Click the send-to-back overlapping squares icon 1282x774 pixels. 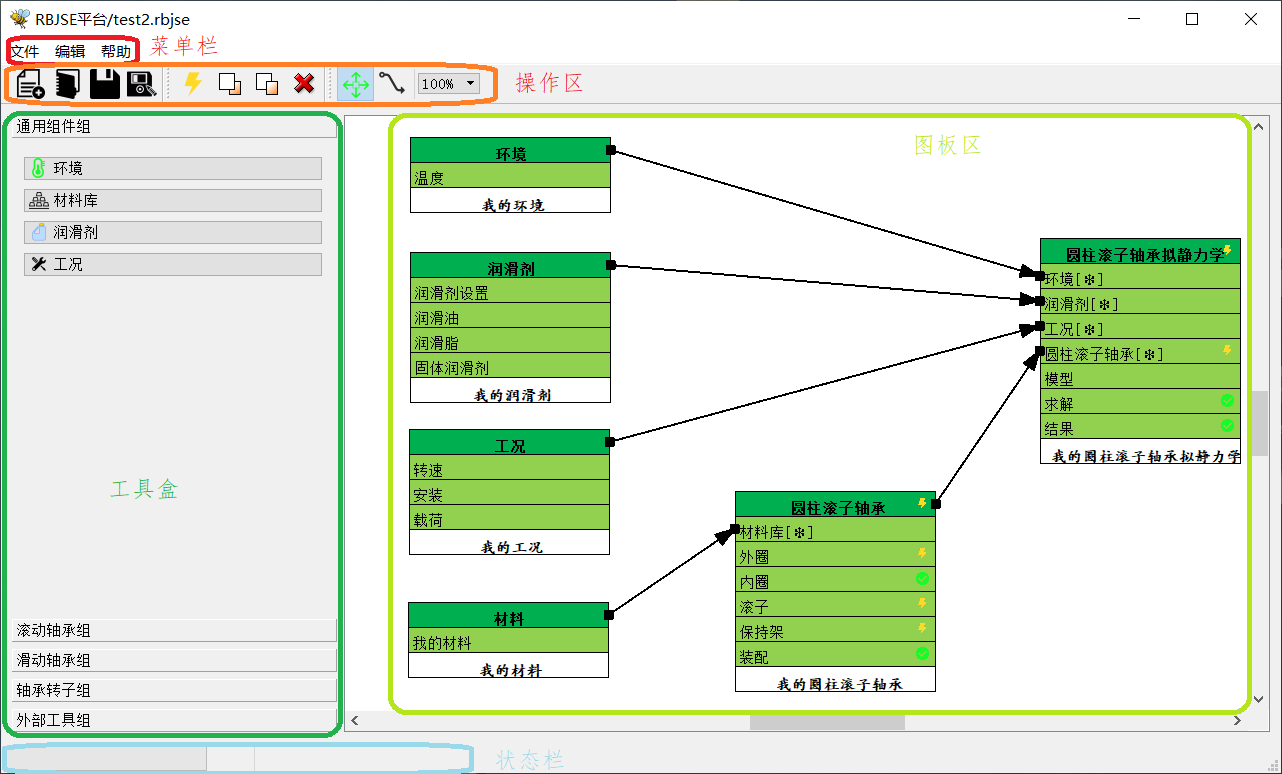[267, 84]
